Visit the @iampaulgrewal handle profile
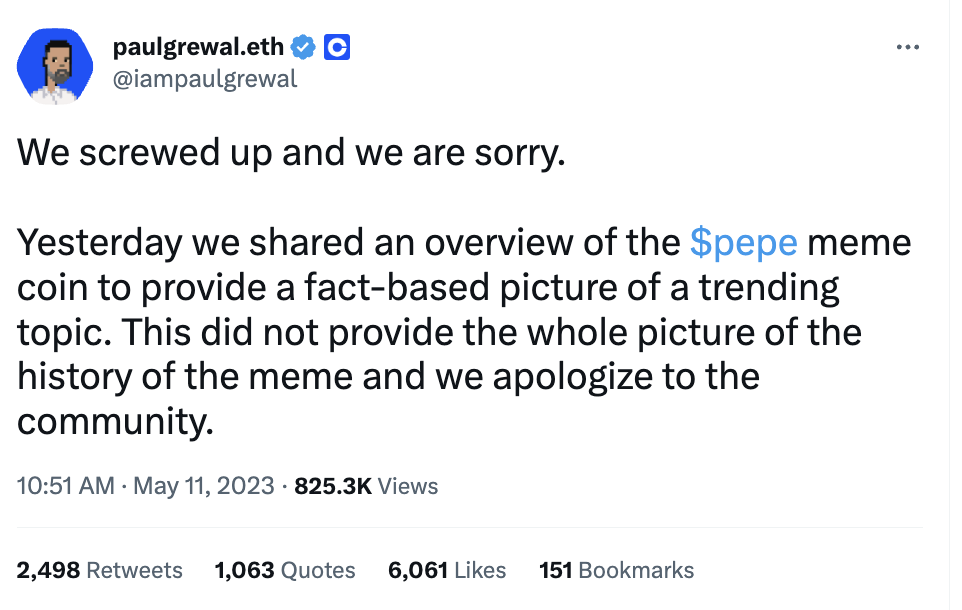The width and height of the screenshot is (962, 610). click(x=205, y=79)
